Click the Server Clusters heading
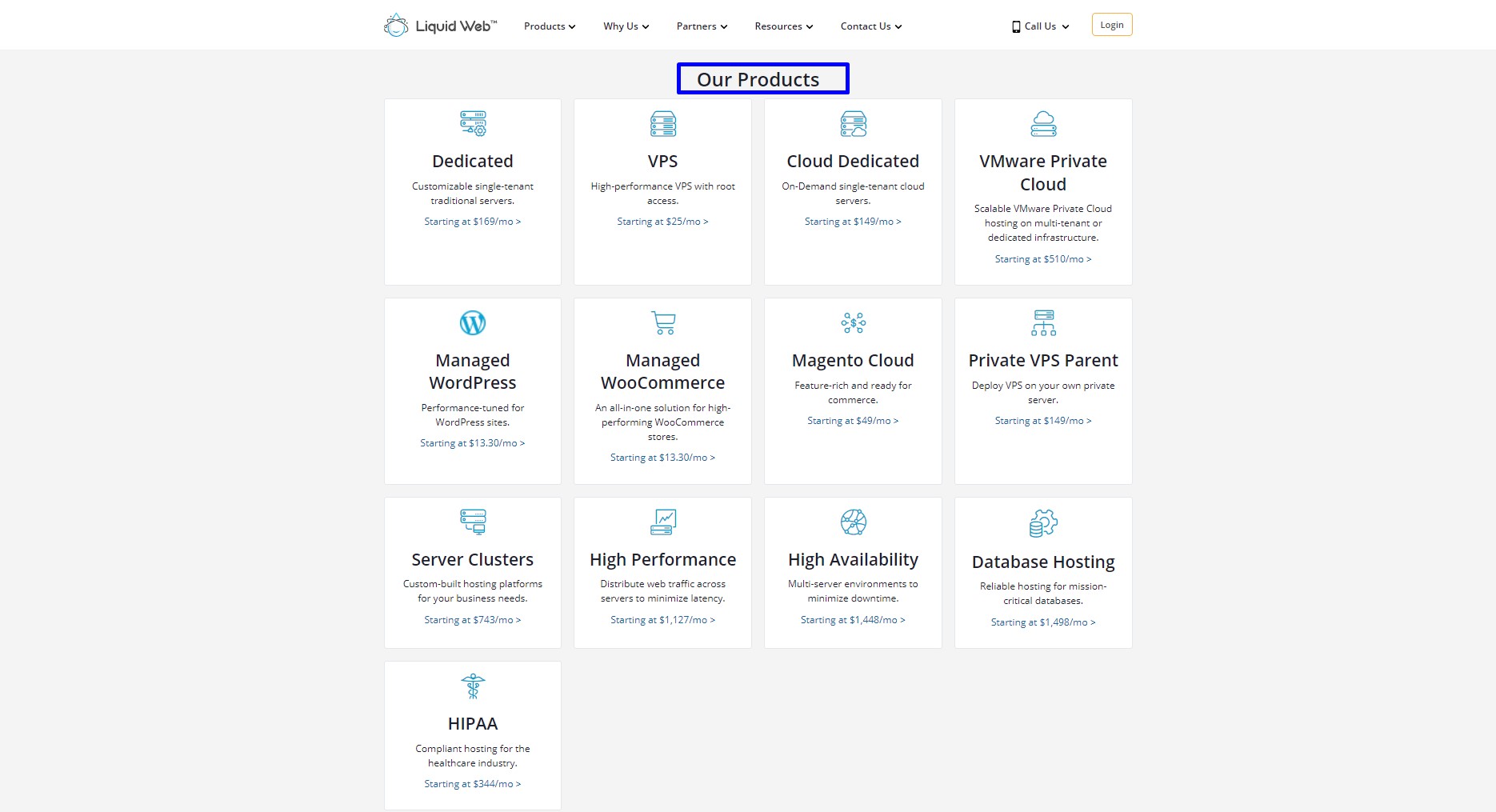Viewport: 1496px width, 812px height. (x=473, y=560)
